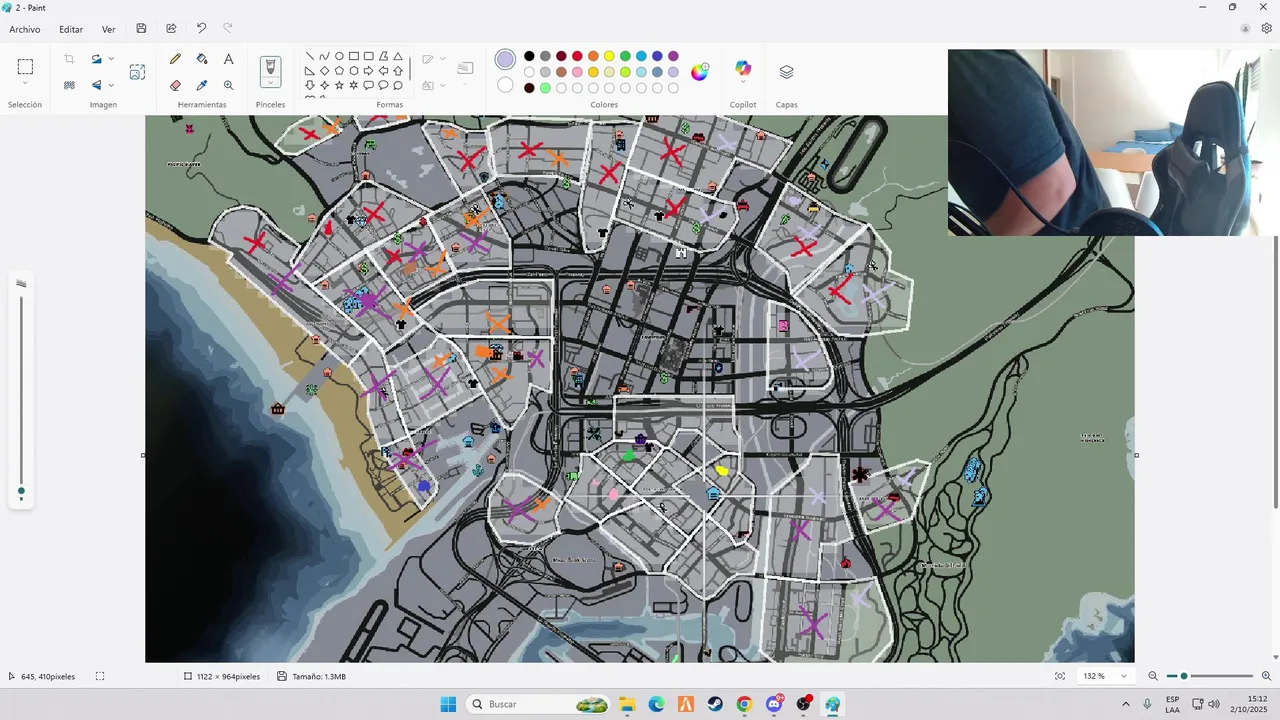Select the Pencil tool
This screenshot has height=720, width=1280.
pos(176,59)
